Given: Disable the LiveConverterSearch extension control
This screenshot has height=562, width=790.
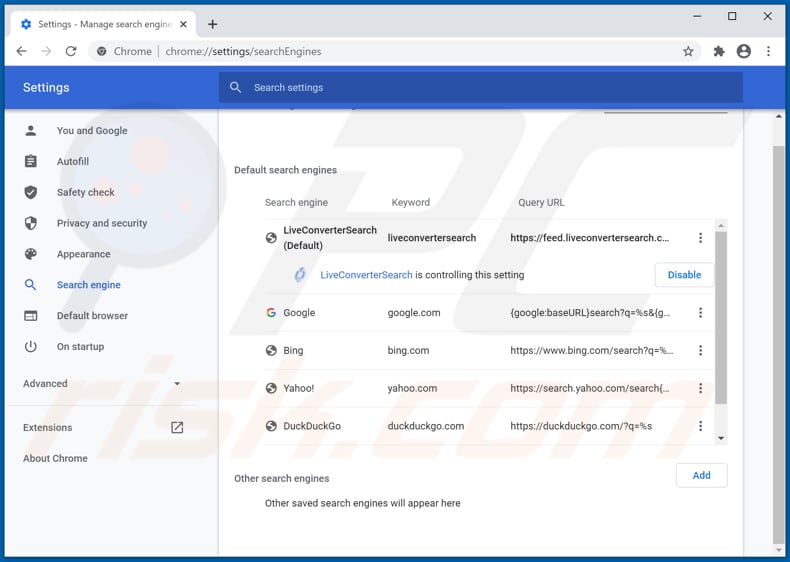Looking at the screenshot, I should click(684, 275).
